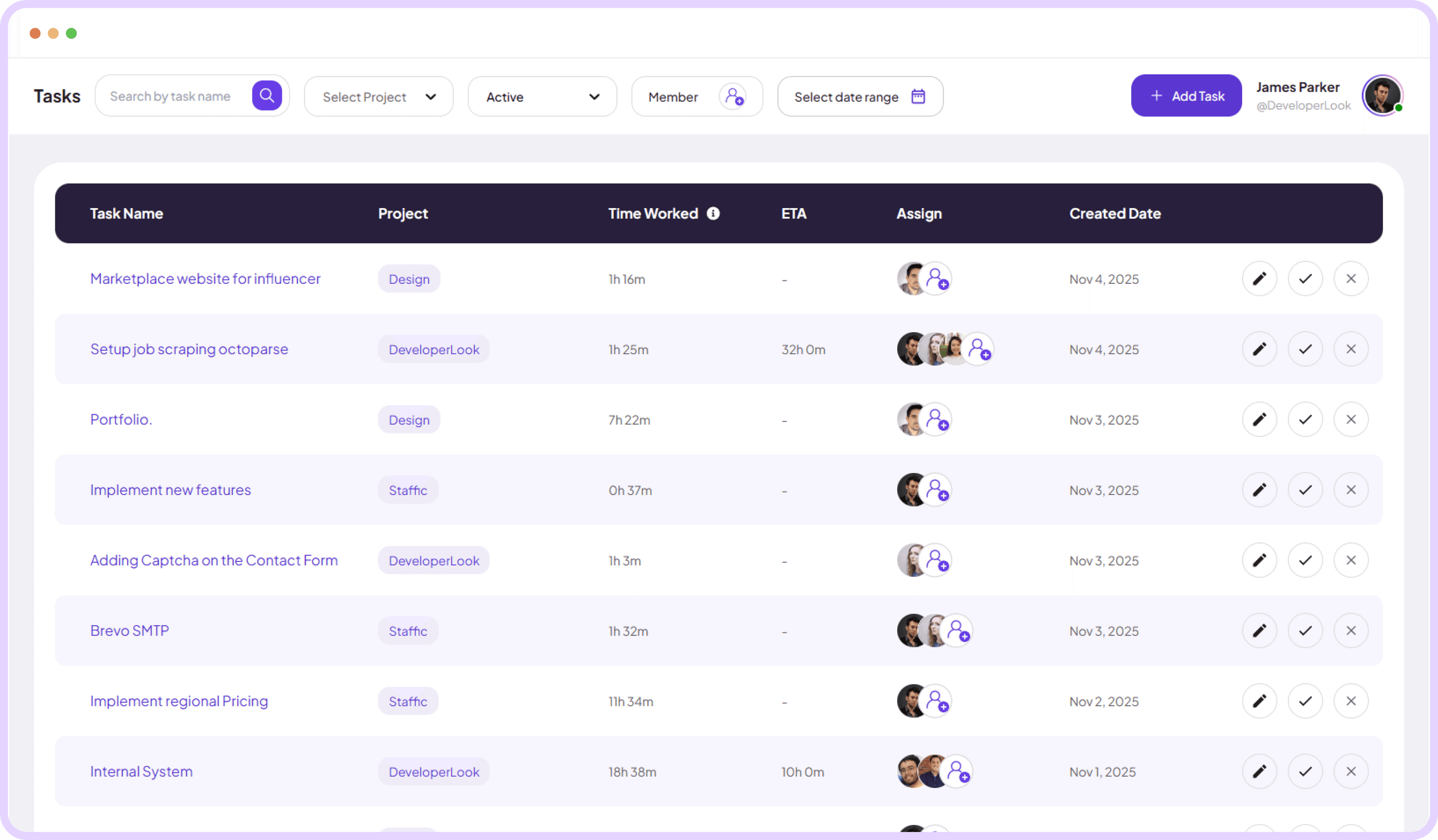The width and height of the screenshot is (1438, 840).
Task: Open the calendar icon in date range filter
Action: tap(917, 97)
